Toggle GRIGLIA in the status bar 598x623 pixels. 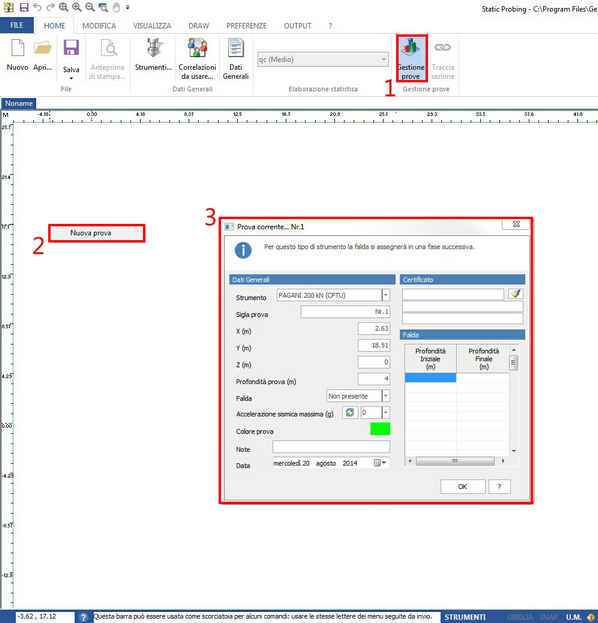520,617
